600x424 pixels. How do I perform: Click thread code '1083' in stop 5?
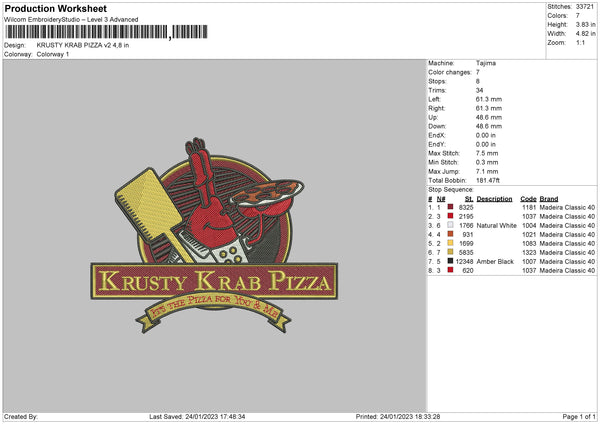point(529,243)
